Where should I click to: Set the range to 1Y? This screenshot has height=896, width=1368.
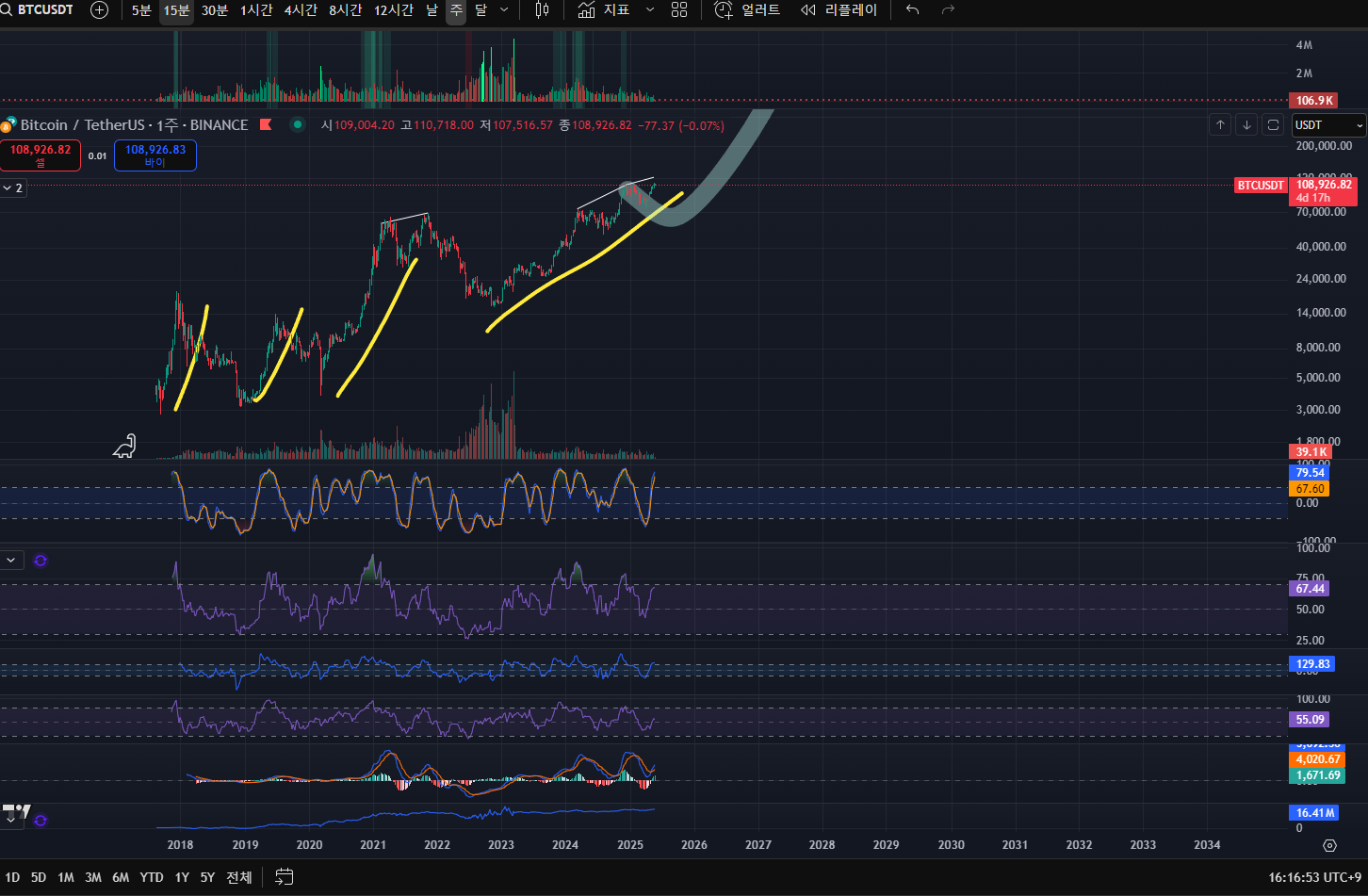[x=182, y=877]
